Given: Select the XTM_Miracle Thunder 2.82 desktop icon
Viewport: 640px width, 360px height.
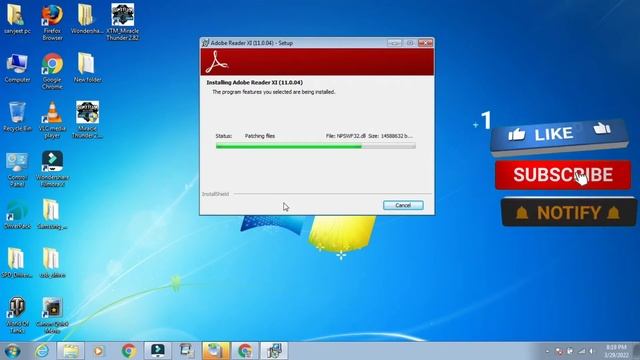Looking at the screenshot, I should (122, 22).
